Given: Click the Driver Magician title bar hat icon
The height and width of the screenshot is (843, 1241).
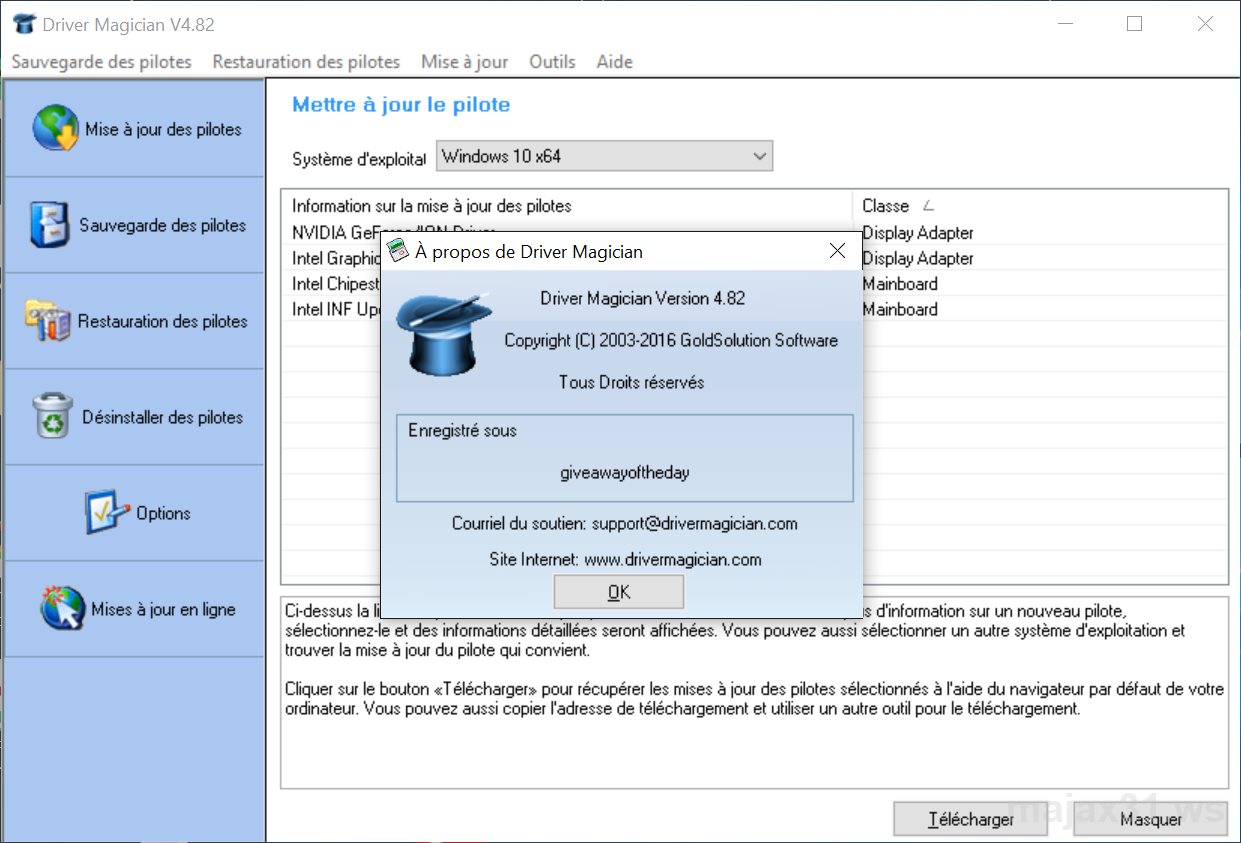Looking at the screenshot, I should (24, 24).
